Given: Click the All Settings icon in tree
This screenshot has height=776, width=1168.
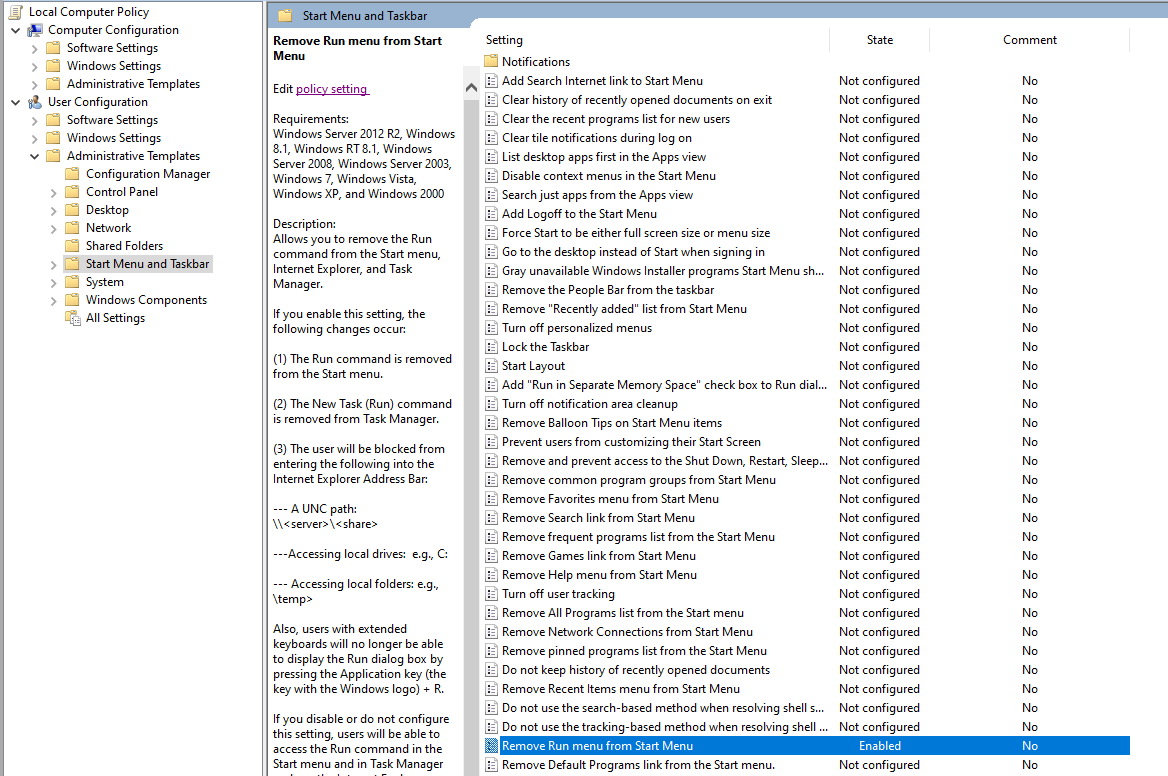Looking at the screenshot, I should (x=73, y=318).
